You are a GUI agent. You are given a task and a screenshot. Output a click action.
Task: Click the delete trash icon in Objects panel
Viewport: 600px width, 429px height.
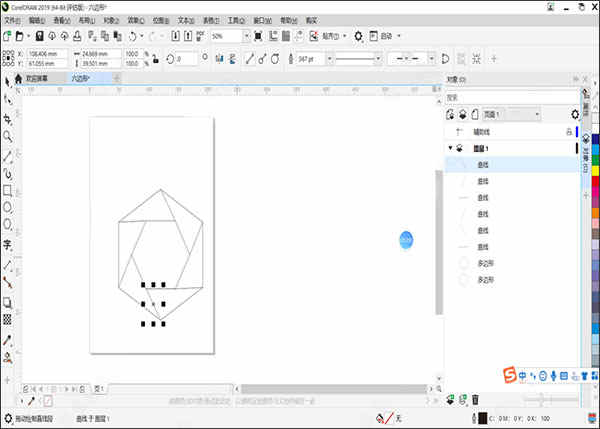(476, 400)
